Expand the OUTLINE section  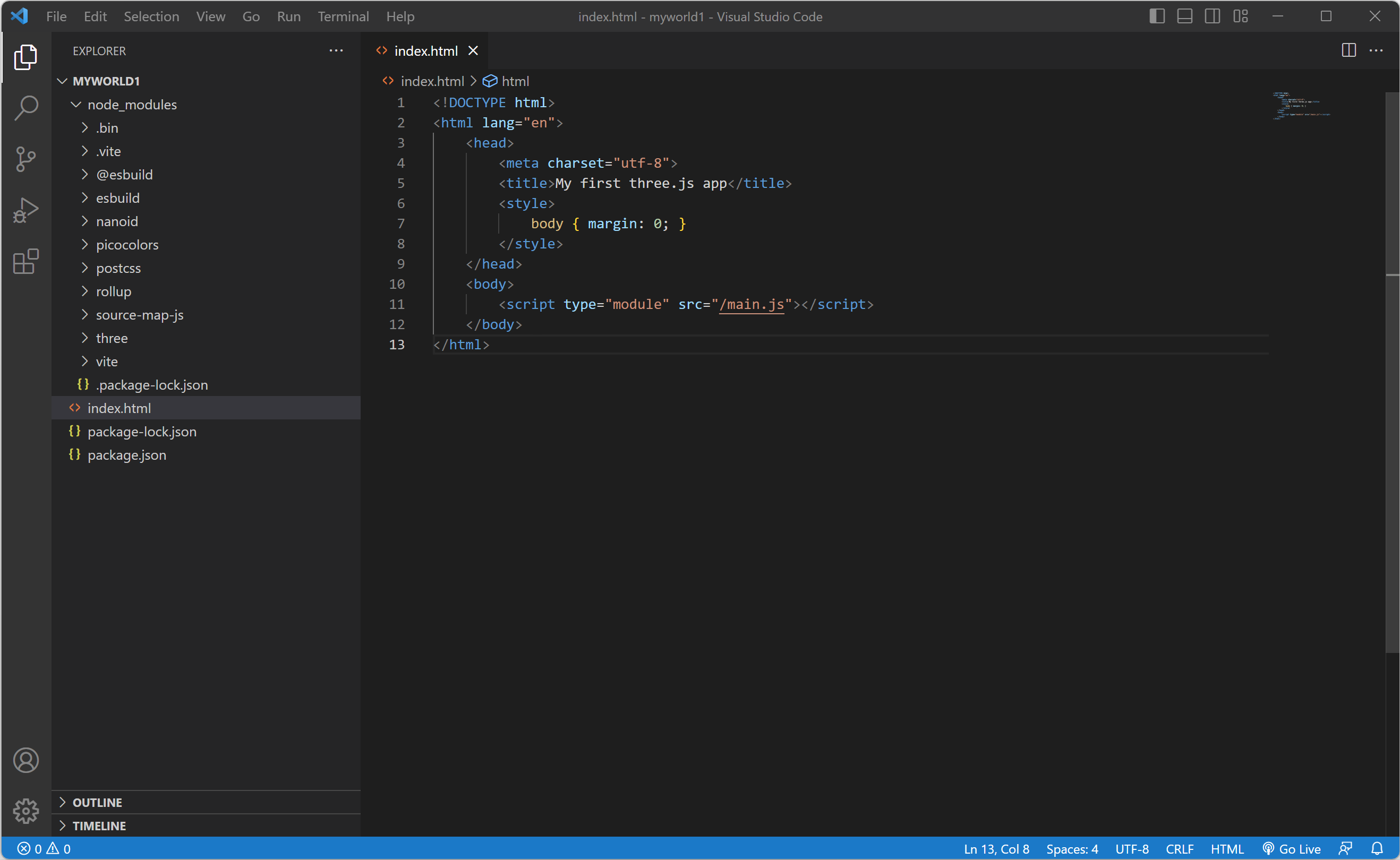point(97,802)
